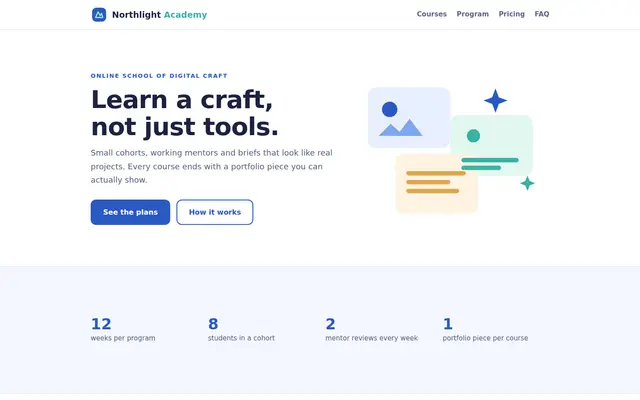Open the Courses nav link
Viewport: 640px width, 400px height.
coord(431,14)
